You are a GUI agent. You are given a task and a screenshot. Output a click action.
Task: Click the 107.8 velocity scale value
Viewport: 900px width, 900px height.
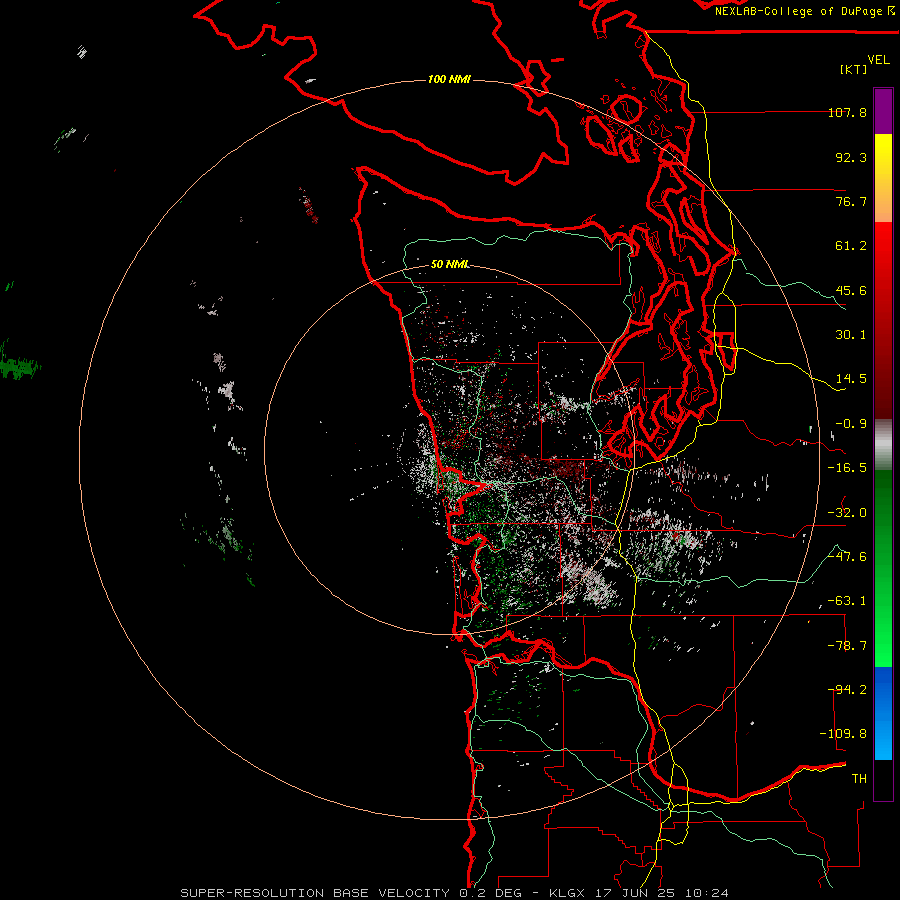[847, 112]
